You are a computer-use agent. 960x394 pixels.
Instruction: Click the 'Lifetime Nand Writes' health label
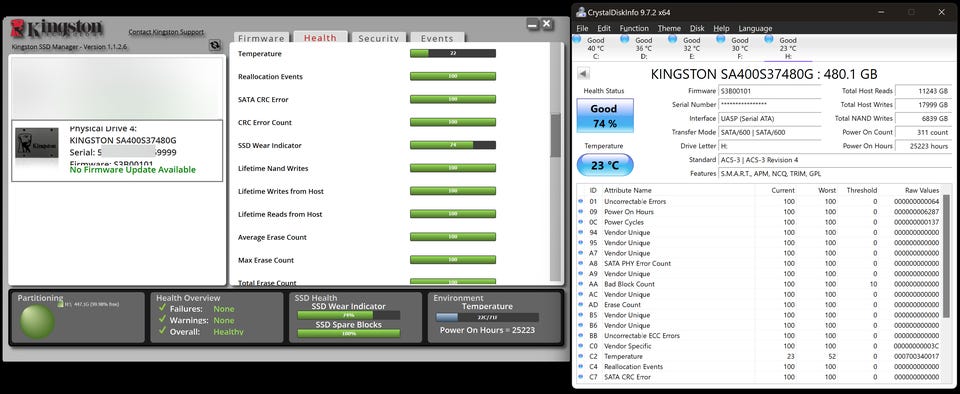[x=273, y=168]
